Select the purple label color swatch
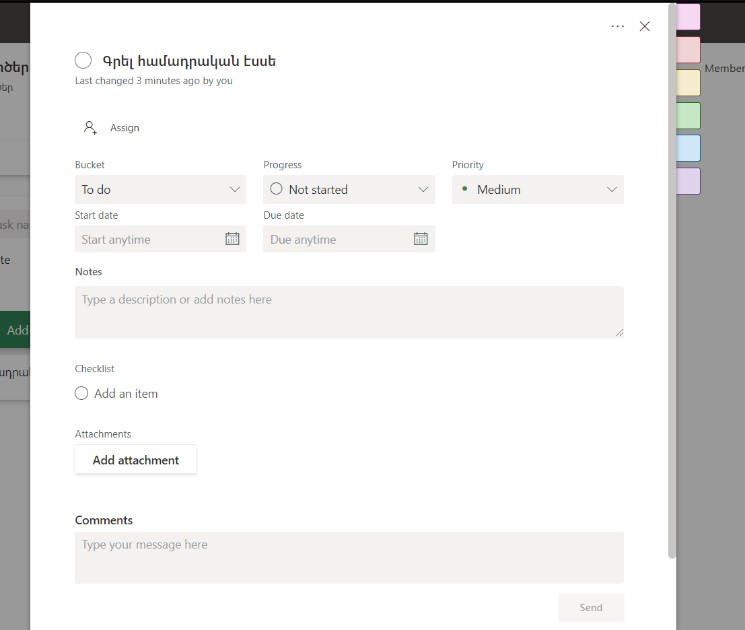Viewport: 745px width, 630px height. tap(688, 181)
